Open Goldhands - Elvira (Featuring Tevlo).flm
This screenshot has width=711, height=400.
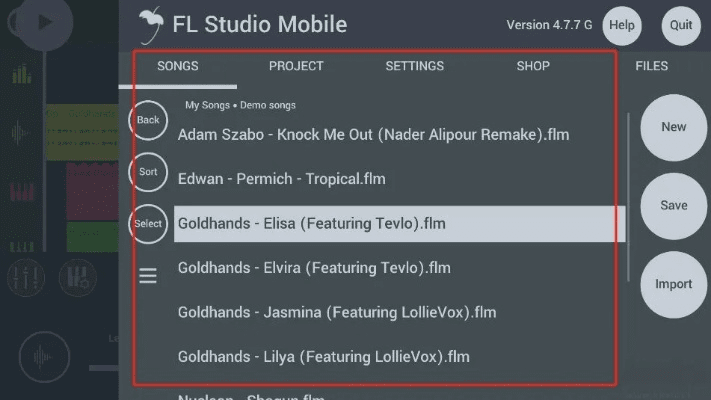click(x=314, y=268)
